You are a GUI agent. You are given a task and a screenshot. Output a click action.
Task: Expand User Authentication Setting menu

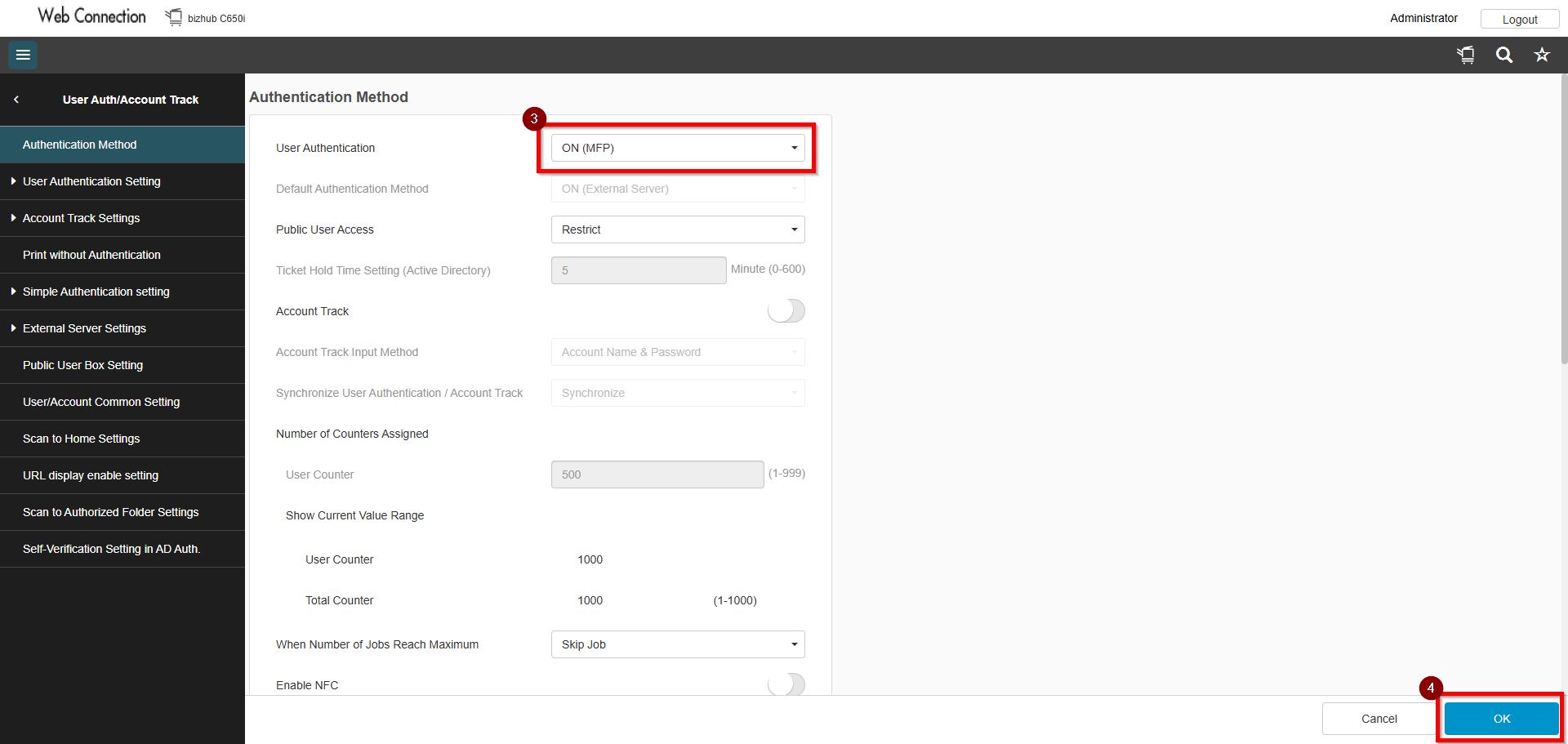pos(91,181)
